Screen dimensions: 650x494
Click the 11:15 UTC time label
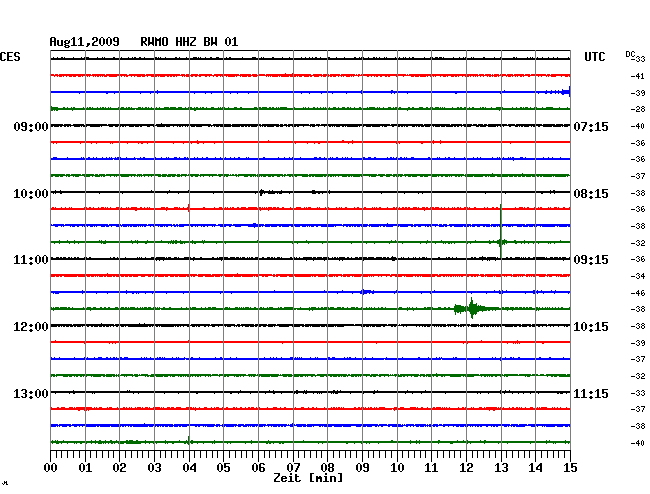coord(591,393)
